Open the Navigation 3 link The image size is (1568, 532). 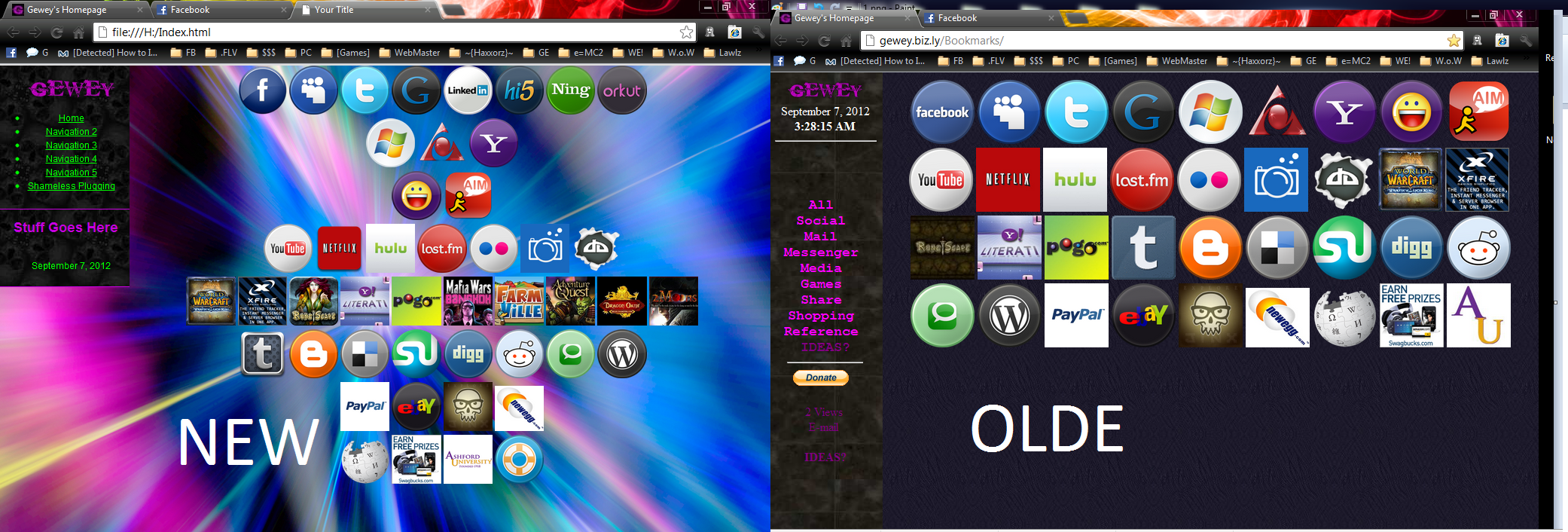(x=72, y=145)
